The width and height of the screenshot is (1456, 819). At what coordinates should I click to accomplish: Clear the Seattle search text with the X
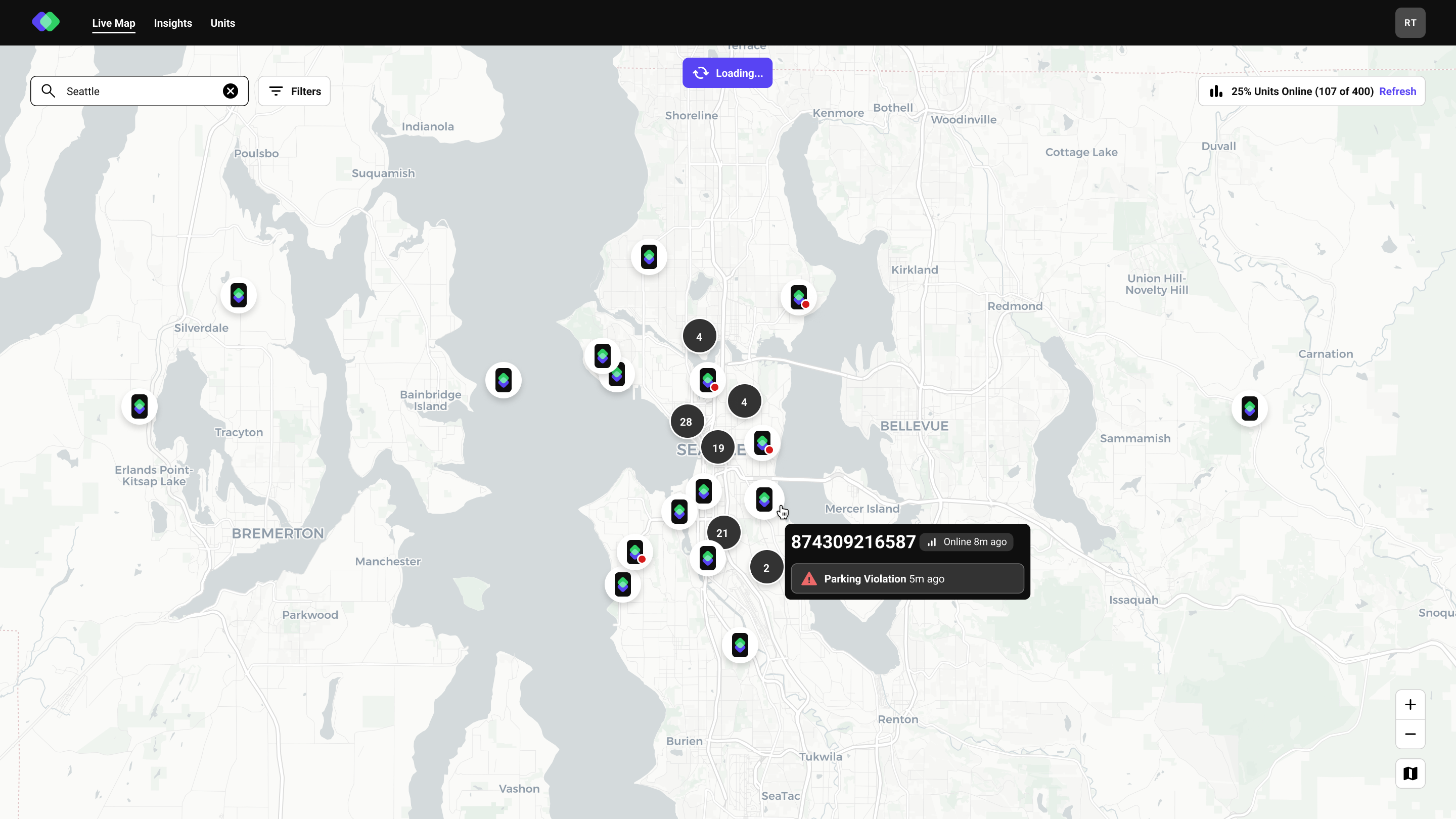pyautogui.click(x=231, y=90)
